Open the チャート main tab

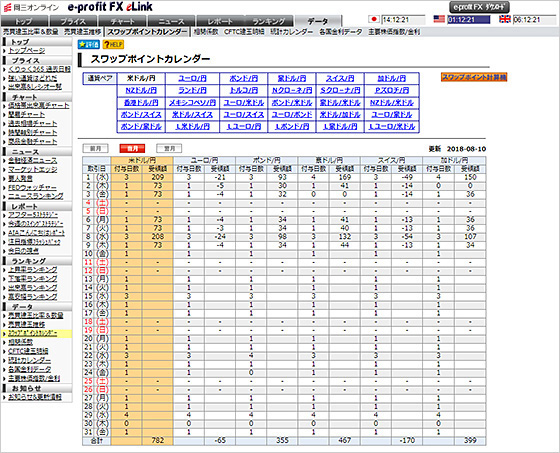[x=122, y=21]
